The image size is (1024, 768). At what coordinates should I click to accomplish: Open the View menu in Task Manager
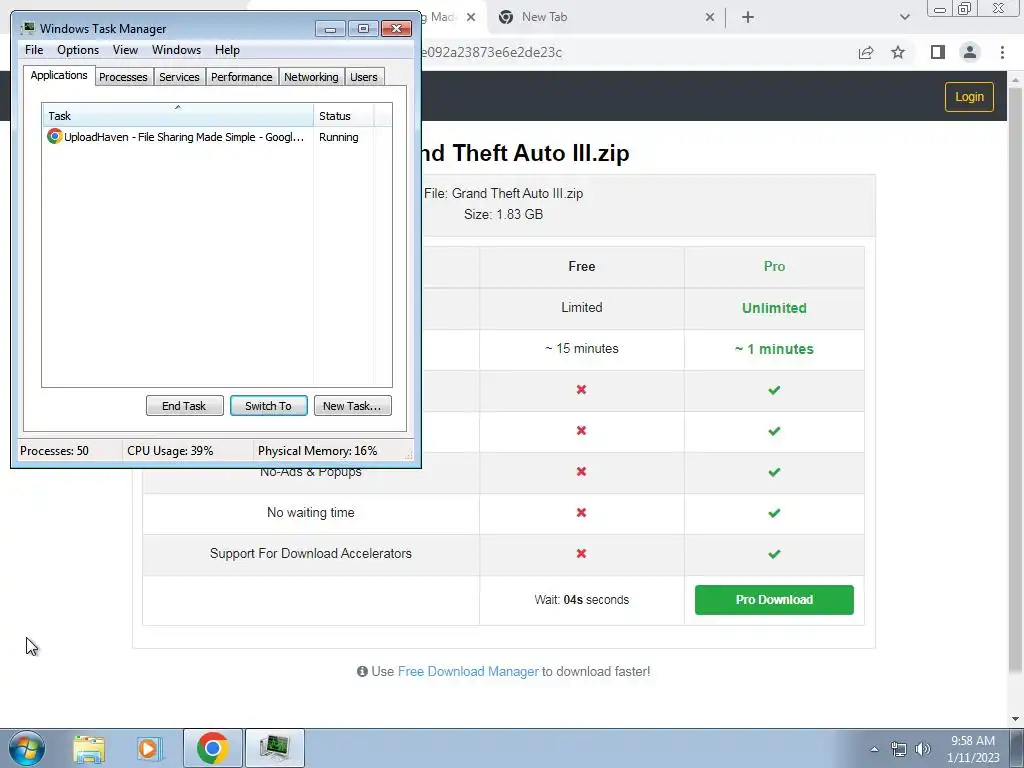click(125, 50)
